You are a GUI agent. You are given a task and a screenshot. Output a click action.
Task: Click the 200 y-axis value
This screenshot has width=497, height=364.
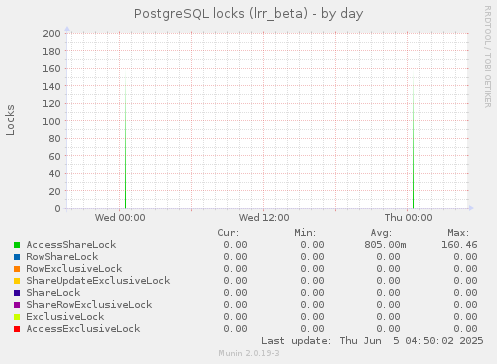pos(51,34)
